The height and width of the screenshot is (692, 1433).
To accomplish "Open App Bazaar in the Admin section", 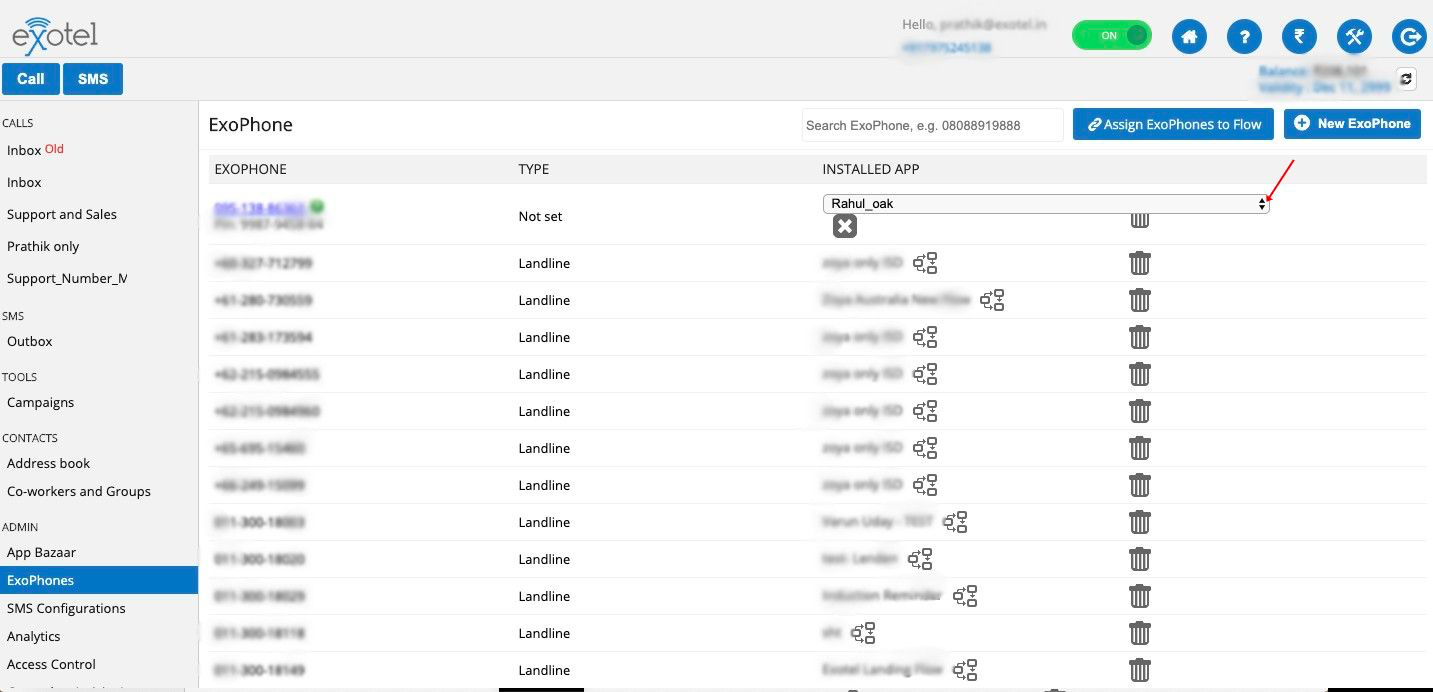I will (x=42, y=552).
